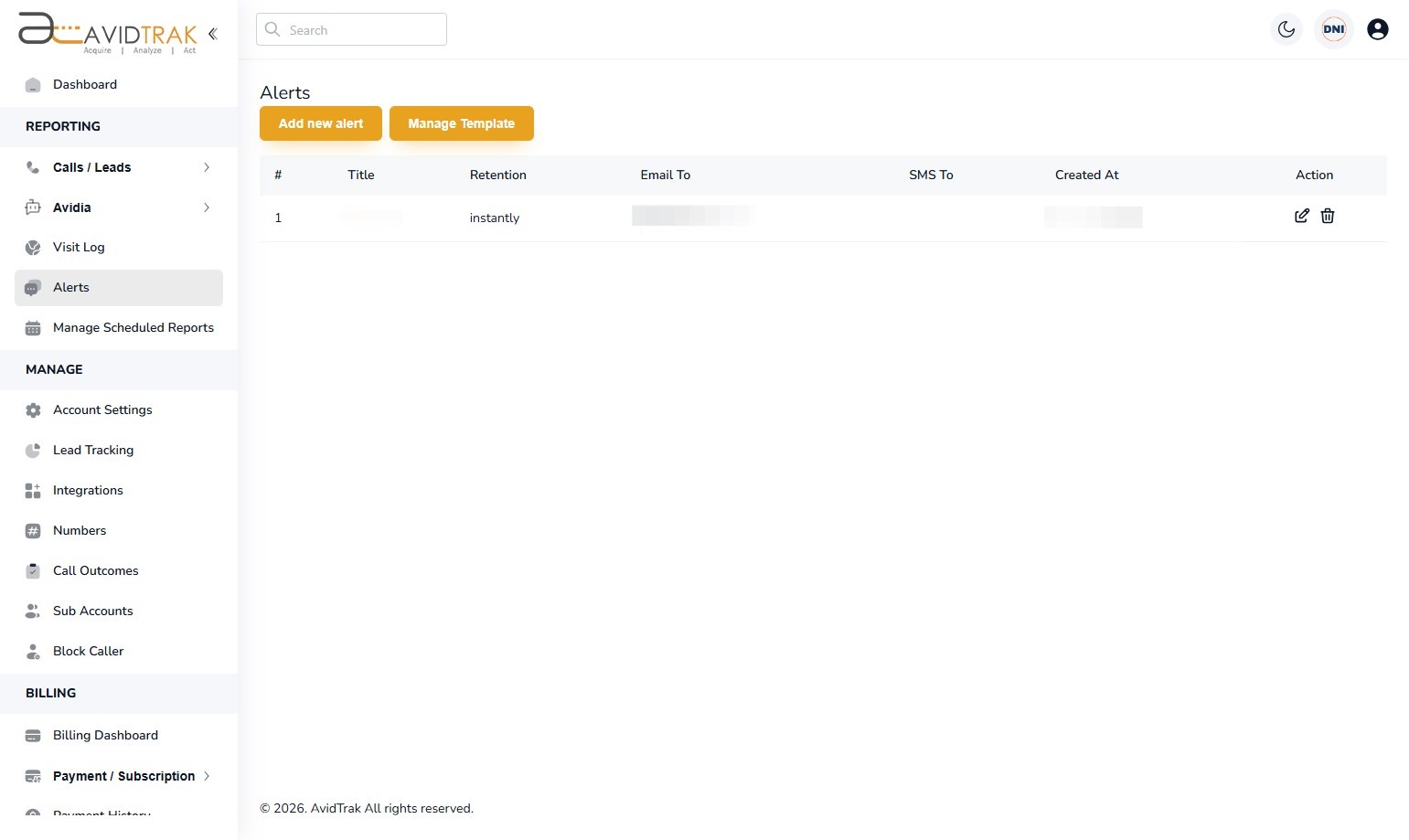
Task: Click Email To column header
Action: point(666,175)
